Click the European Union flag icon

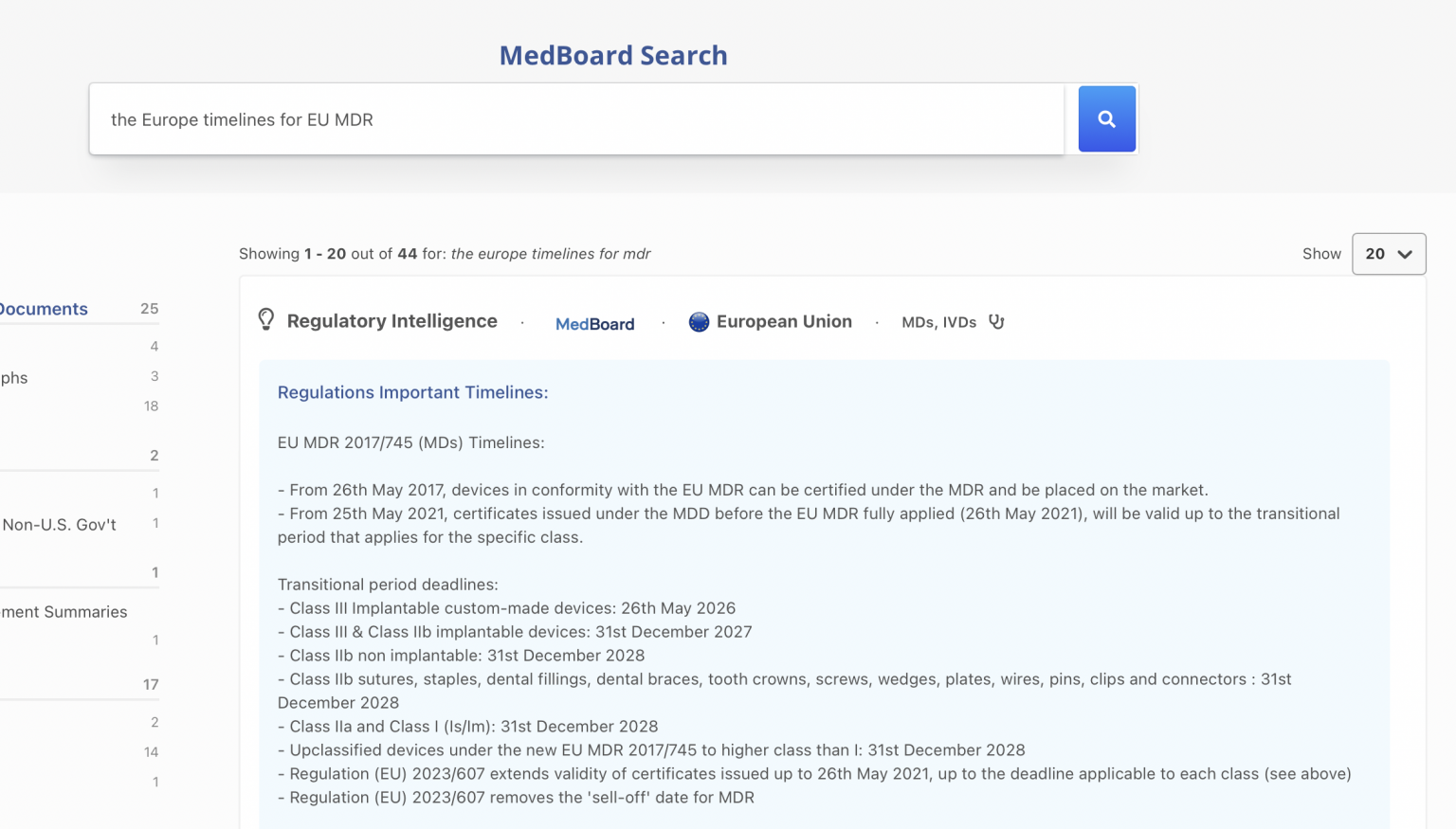pyautogui.click(x=699, y=321)
